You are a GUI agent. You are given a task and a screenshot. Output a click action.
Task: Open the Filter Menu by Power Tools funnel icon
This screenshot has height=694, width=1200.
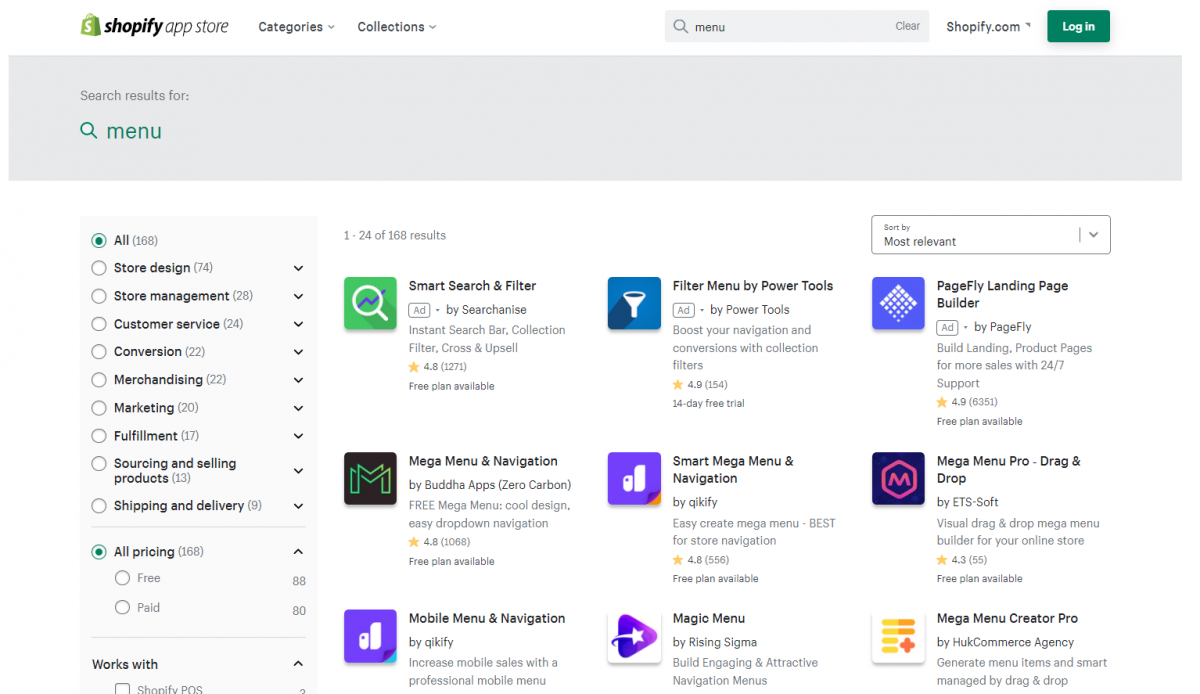click(634, 303)
